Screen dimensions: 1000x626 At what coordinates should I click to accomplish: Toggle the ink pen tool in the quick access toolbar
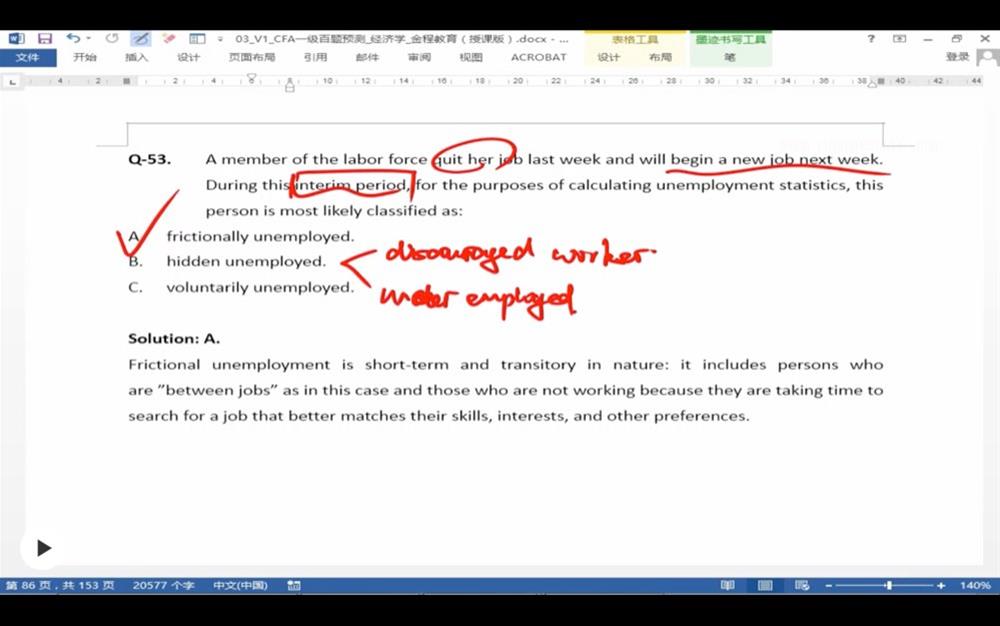(x=141, y=39)
